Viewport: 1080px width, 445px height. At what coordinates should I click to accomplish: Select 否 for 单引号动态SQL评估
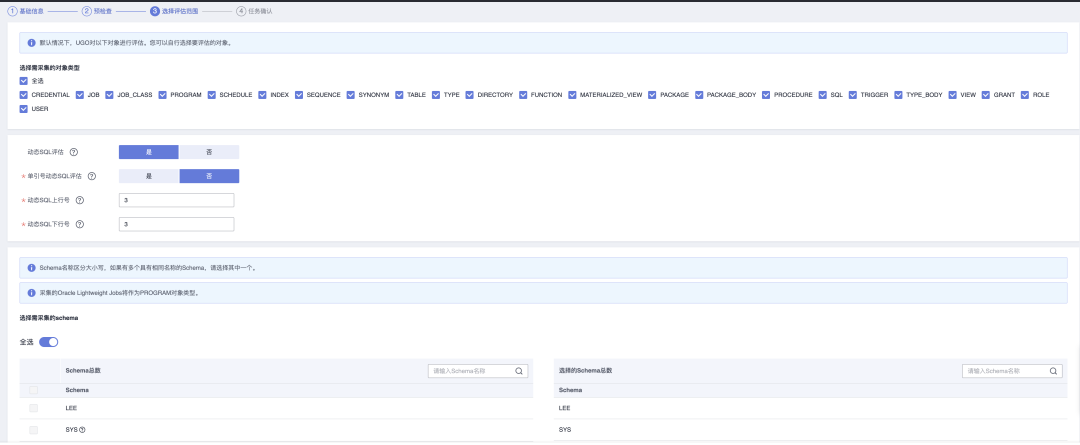209,176
